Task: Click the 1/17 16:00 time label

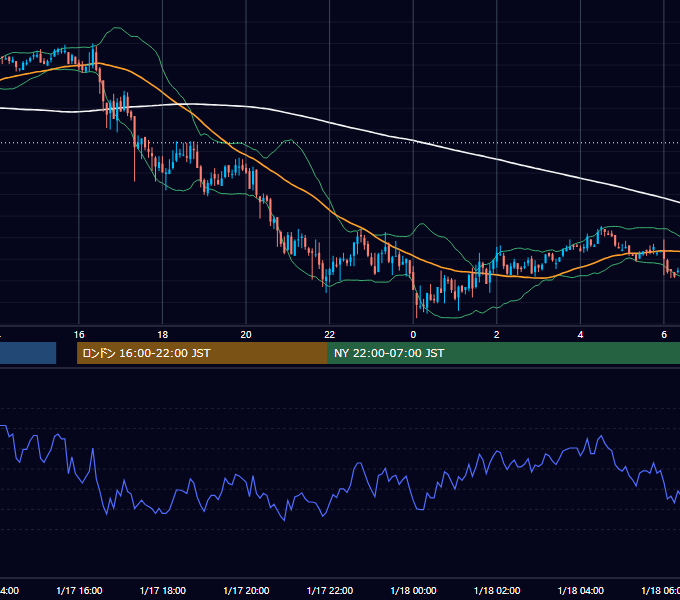Action: click(79, 590)
